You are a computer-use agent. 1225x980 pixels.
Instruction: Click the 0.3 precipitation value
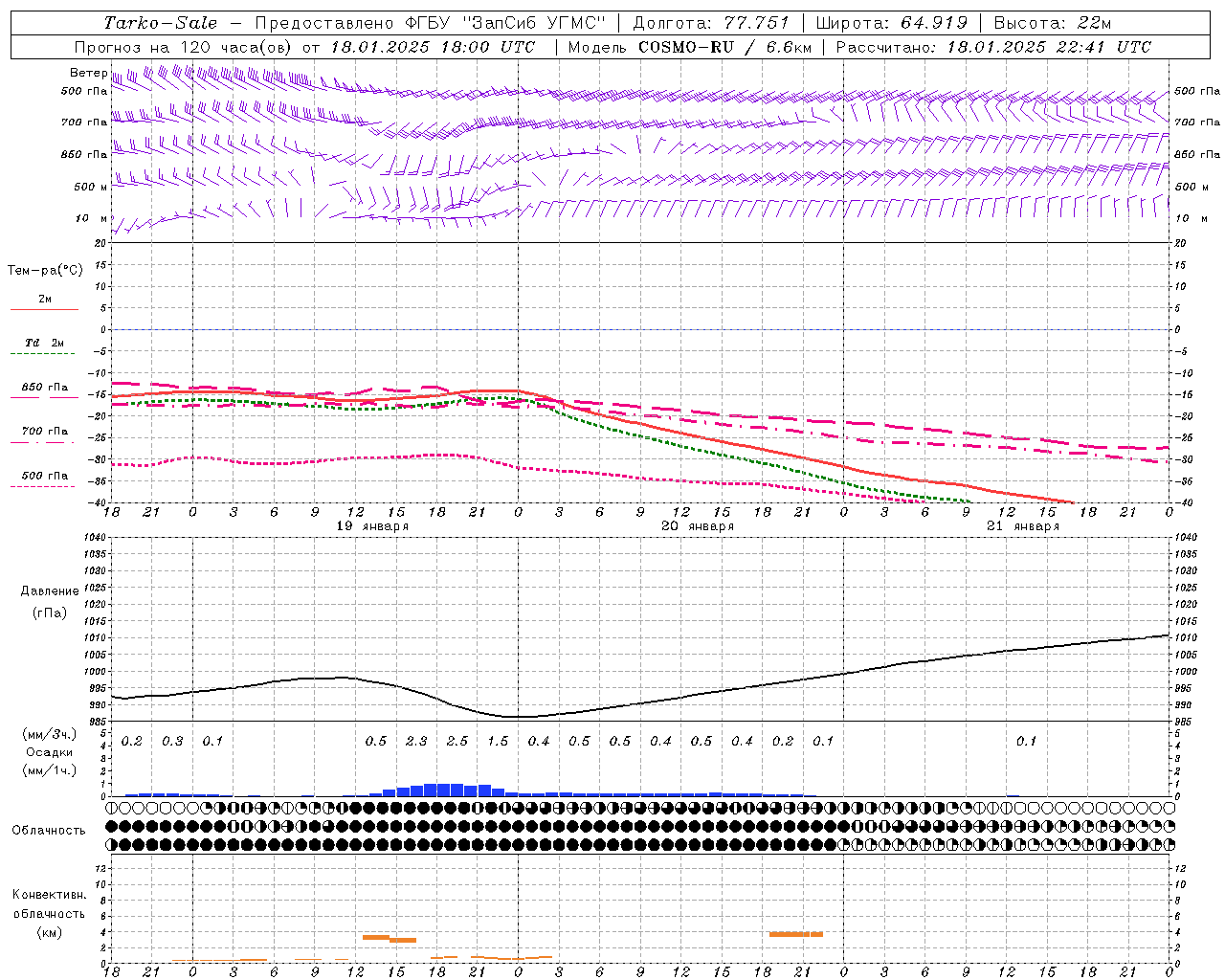[172, 742]
